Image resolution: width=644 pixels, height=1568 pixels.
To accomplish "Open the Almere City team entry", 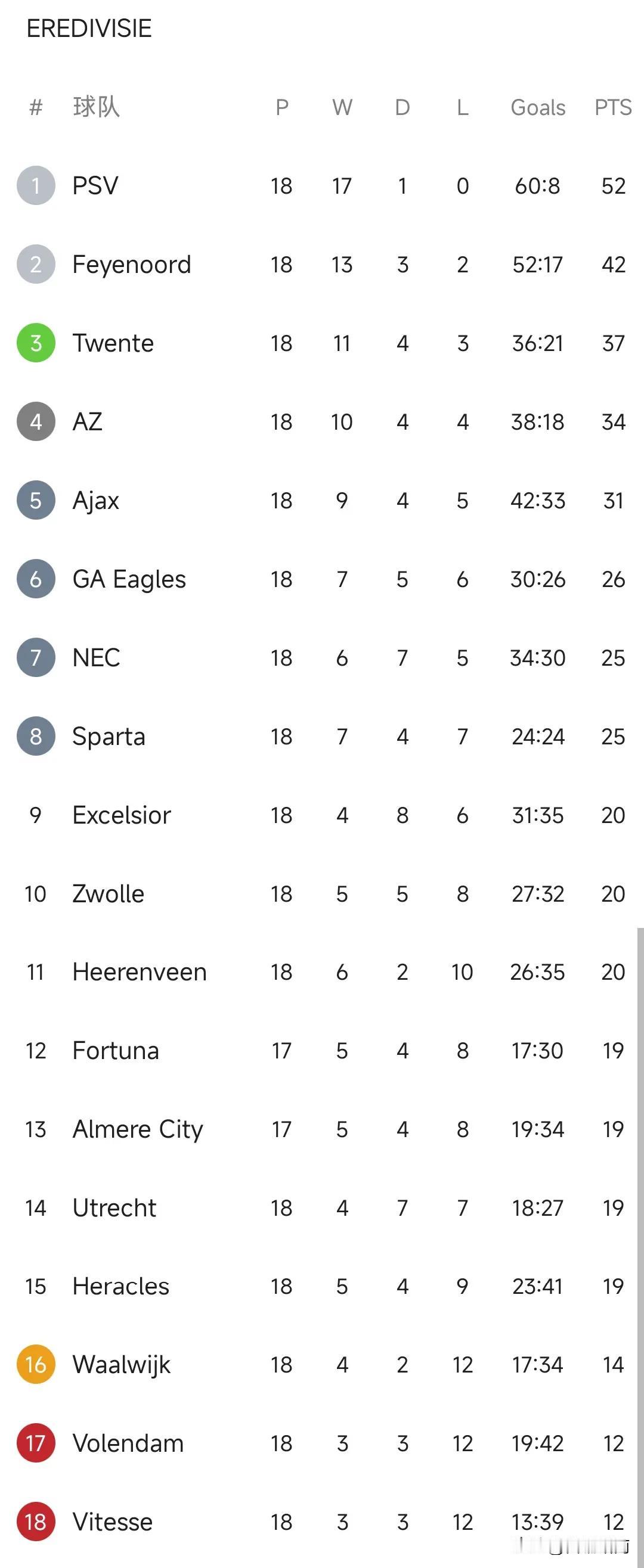I will coord(138,1129).
